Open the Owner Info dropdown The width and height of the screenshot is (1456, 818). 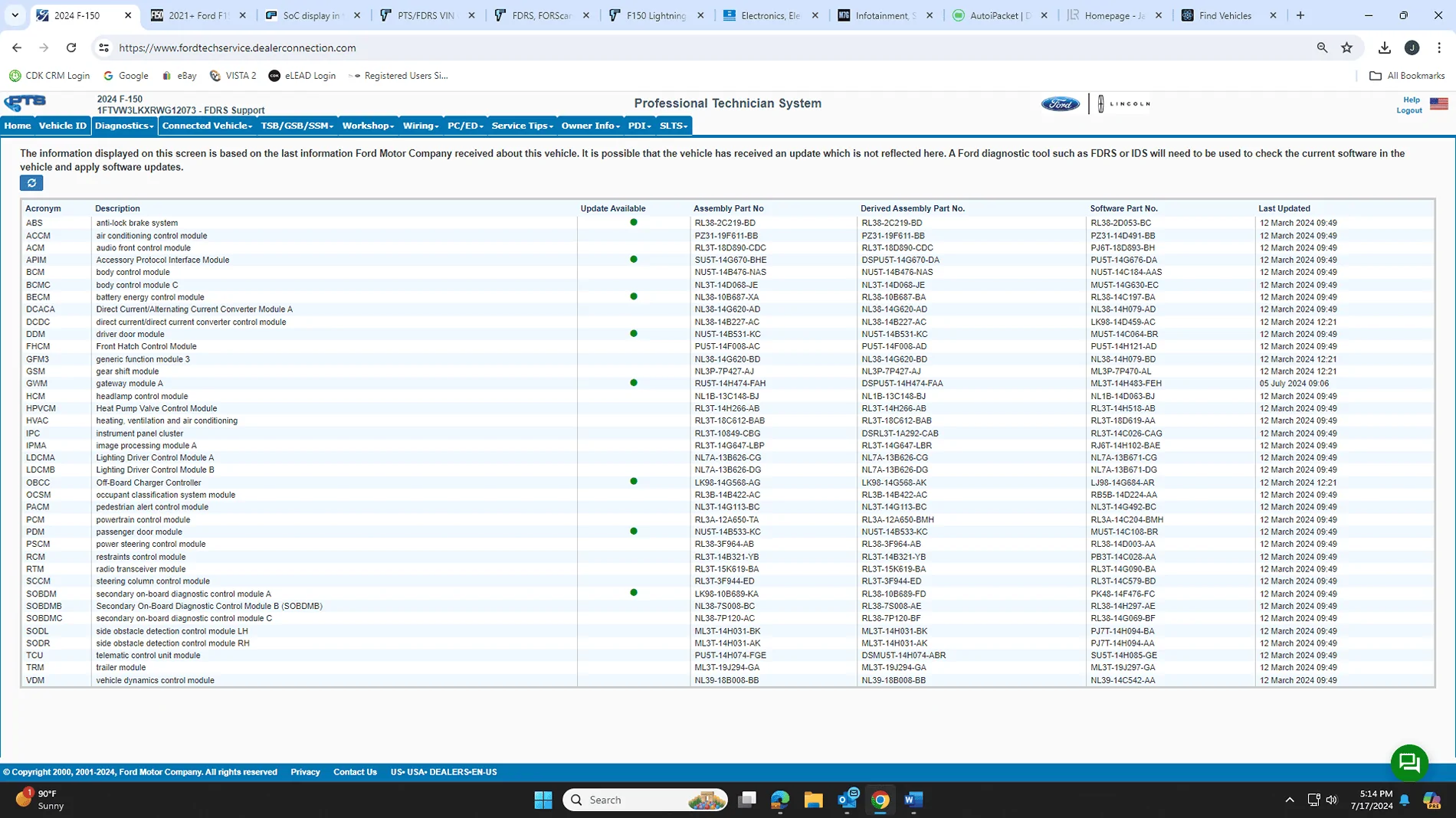point(590,126)
